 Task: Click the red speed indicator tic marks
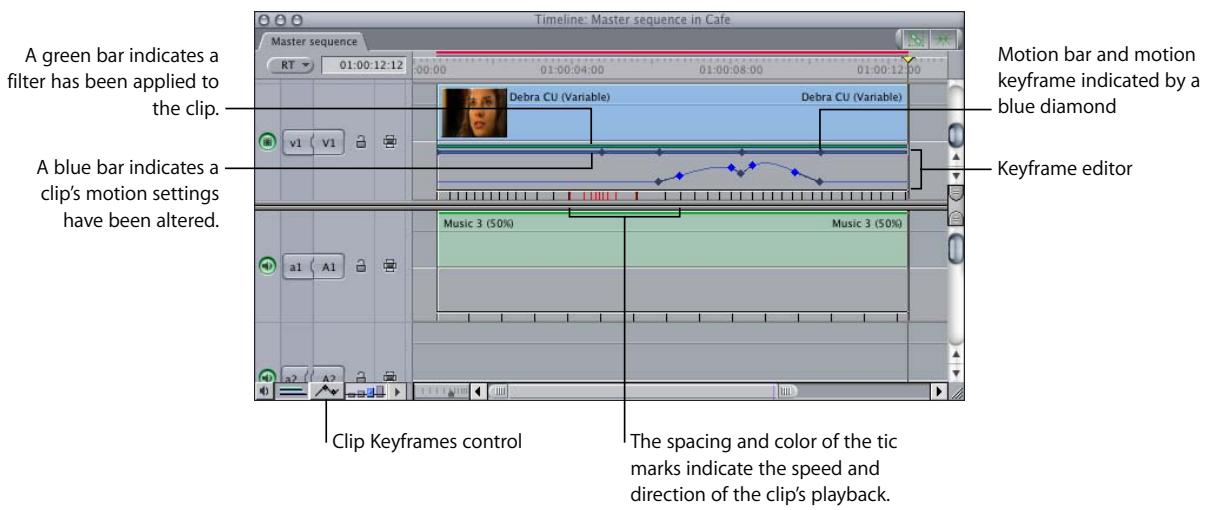click(x=603, y=196)
